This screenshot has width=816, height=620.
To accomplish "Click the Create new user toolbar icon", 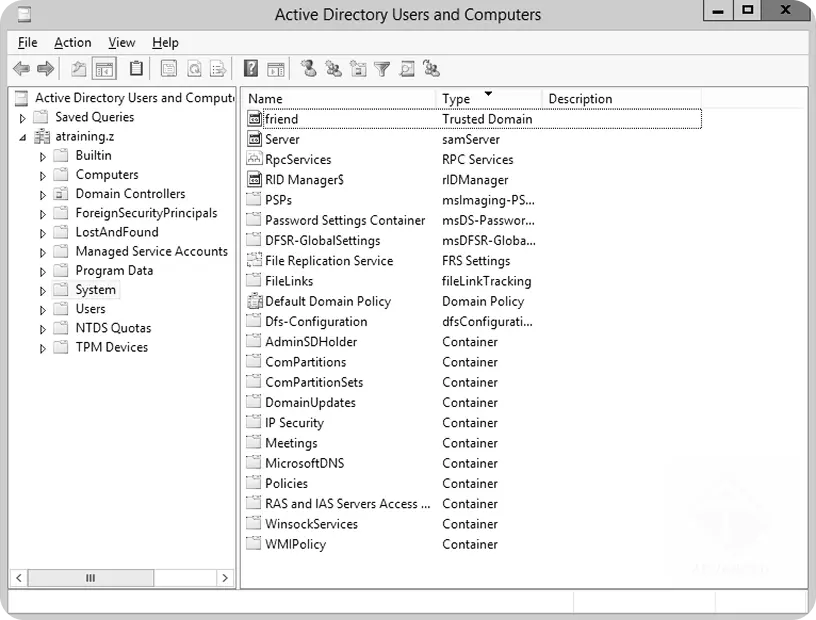I will [x=309, y=68].
